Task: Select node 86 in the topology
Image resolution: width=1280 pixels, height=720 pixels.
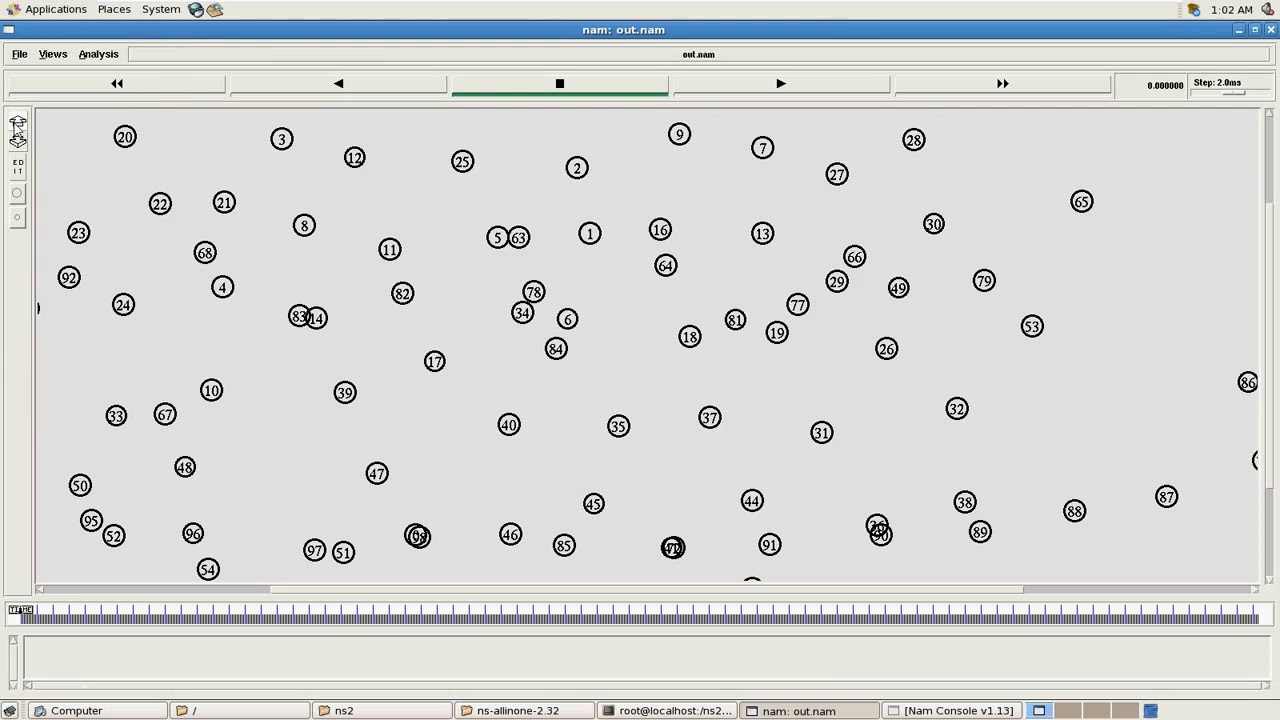Action: pyautogui.click(x=1247, y=382)
